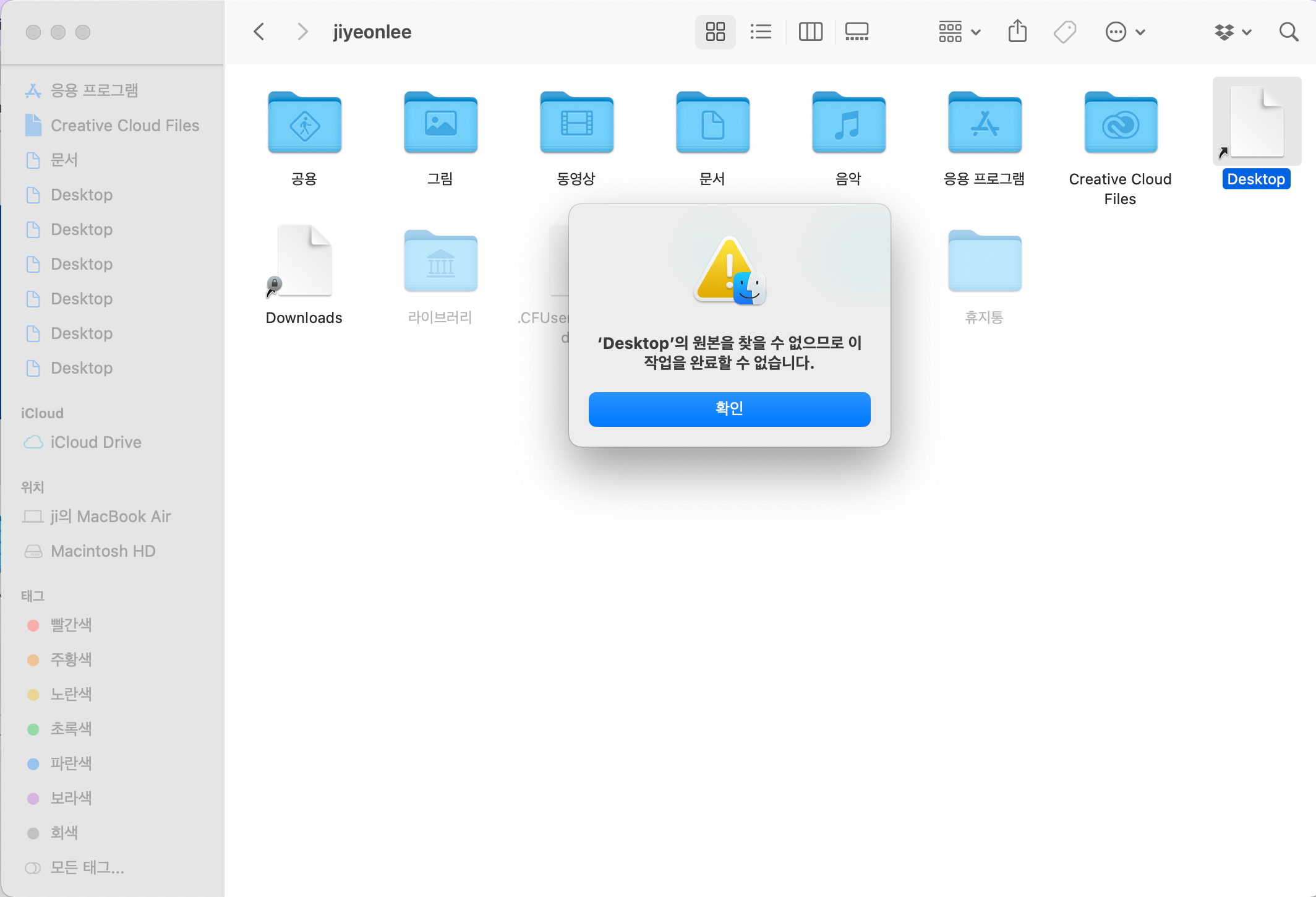Viewport: 1316px width, 897px height.
Task: Go back with the left chevron
Action: [x=259, y=32]
